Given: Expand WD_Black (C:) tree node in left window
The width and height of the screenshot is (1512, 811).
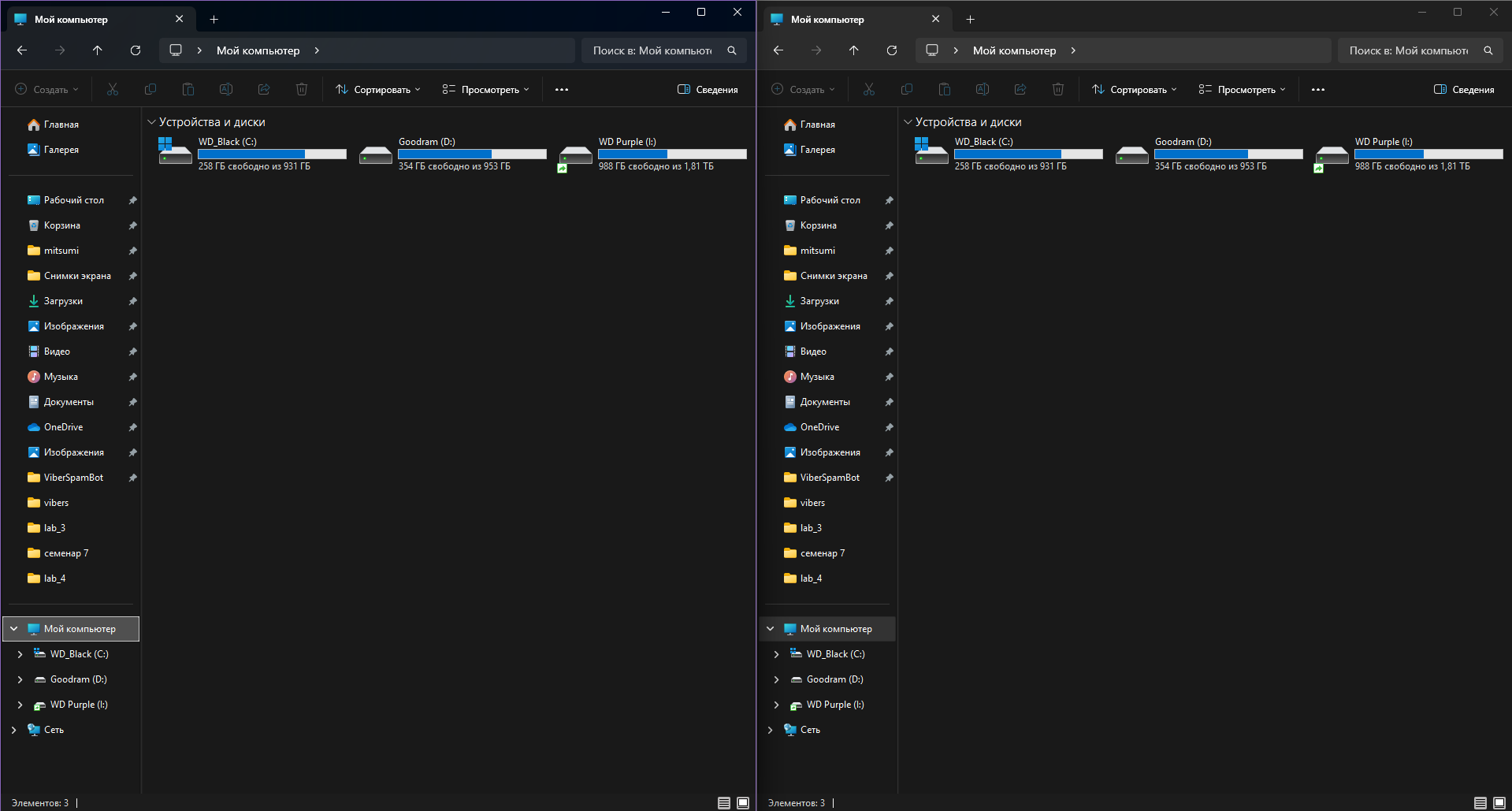Looking at the screenshot, I should [x=20, y=654].
